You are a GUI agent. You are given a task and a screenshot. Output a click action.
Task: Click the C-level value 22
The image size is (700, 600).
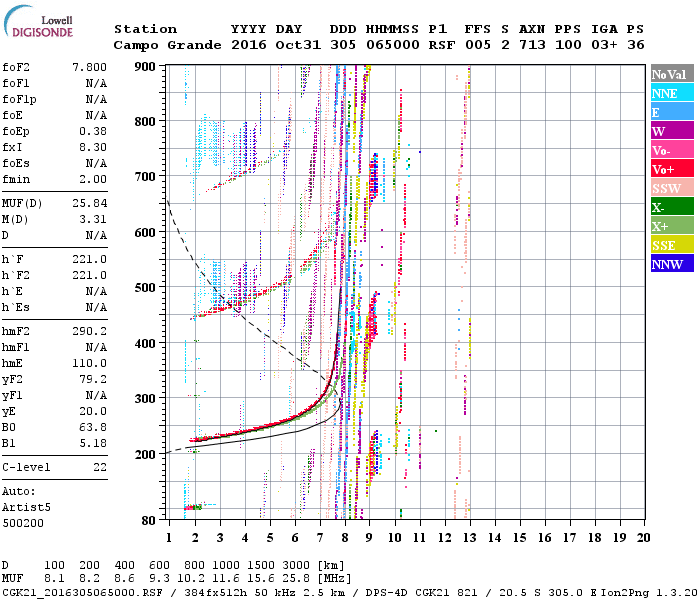(x=100, y=468)
